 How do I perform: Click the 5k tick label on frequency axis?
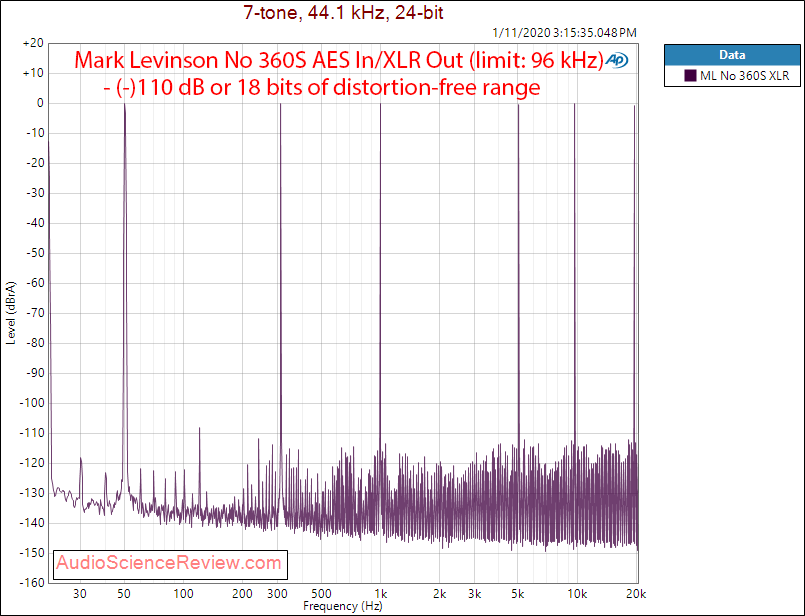click(x=518, y=594)
